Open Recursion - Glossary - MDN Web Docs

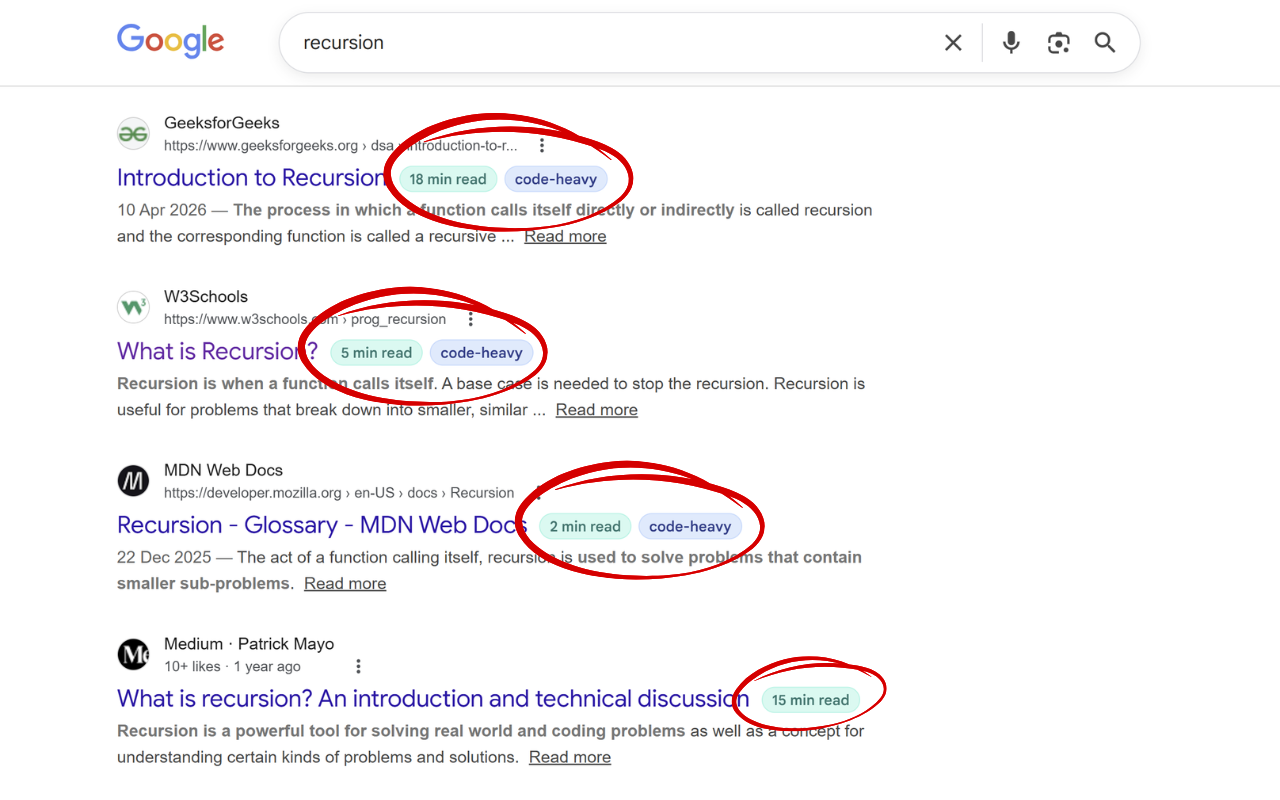[322, 525]
